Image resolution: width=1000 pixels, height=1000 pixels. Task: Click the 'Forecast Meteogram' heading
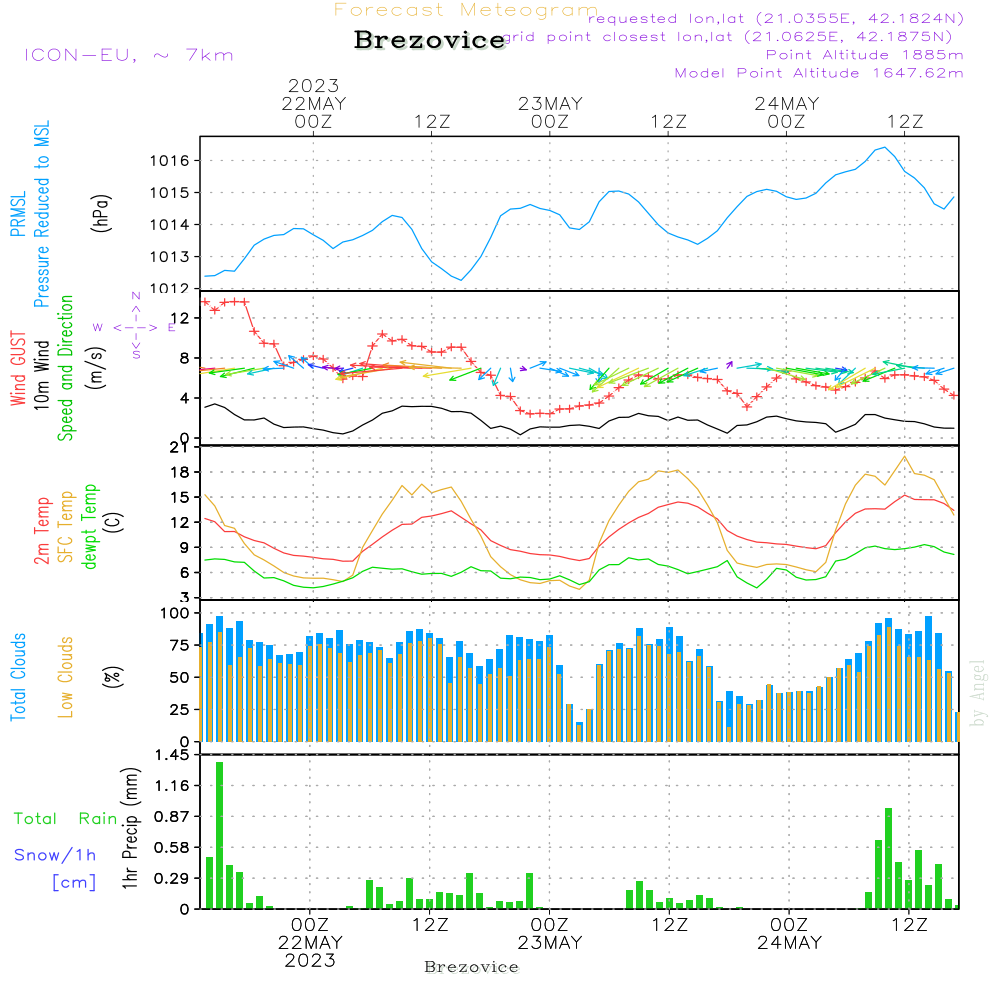point(466,10)
